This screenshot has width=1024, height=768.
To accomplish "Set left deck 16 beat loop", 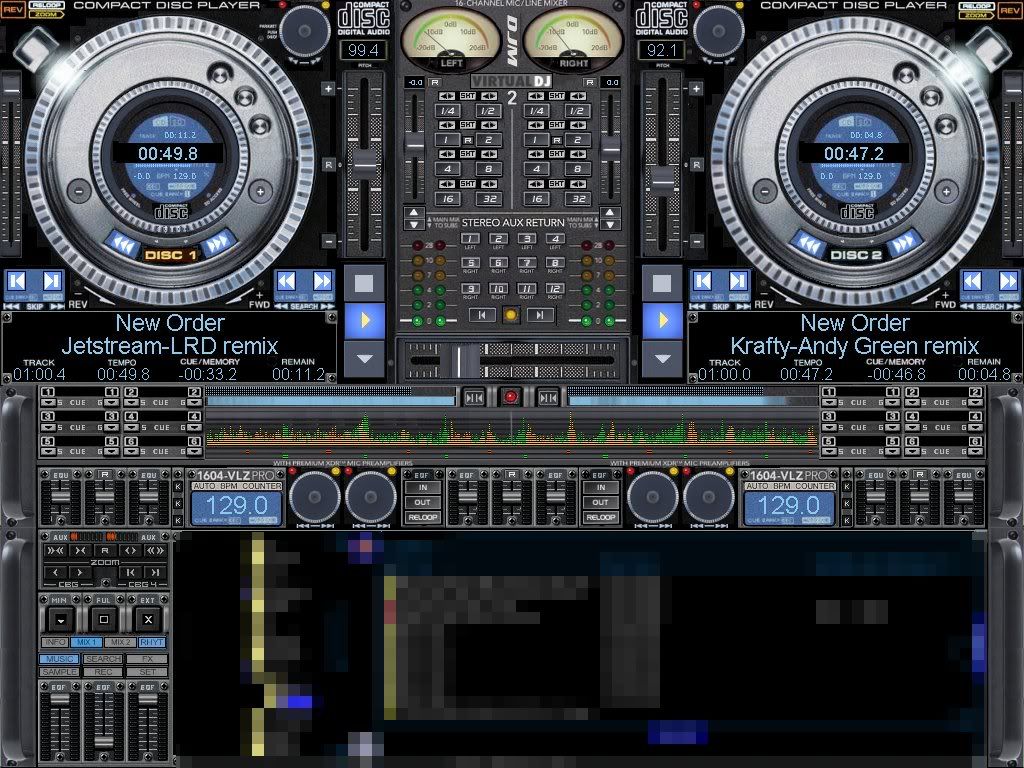I will click(x=447, y=199).
